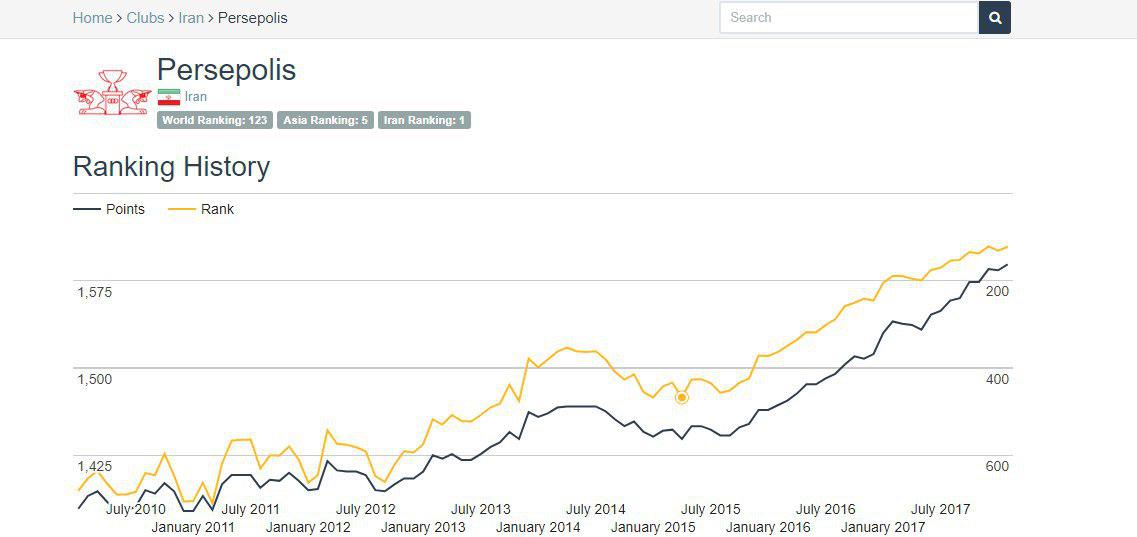Click the Iran flag icon
The height and width of the screenshot is (537, 1137).
(169, 97)
